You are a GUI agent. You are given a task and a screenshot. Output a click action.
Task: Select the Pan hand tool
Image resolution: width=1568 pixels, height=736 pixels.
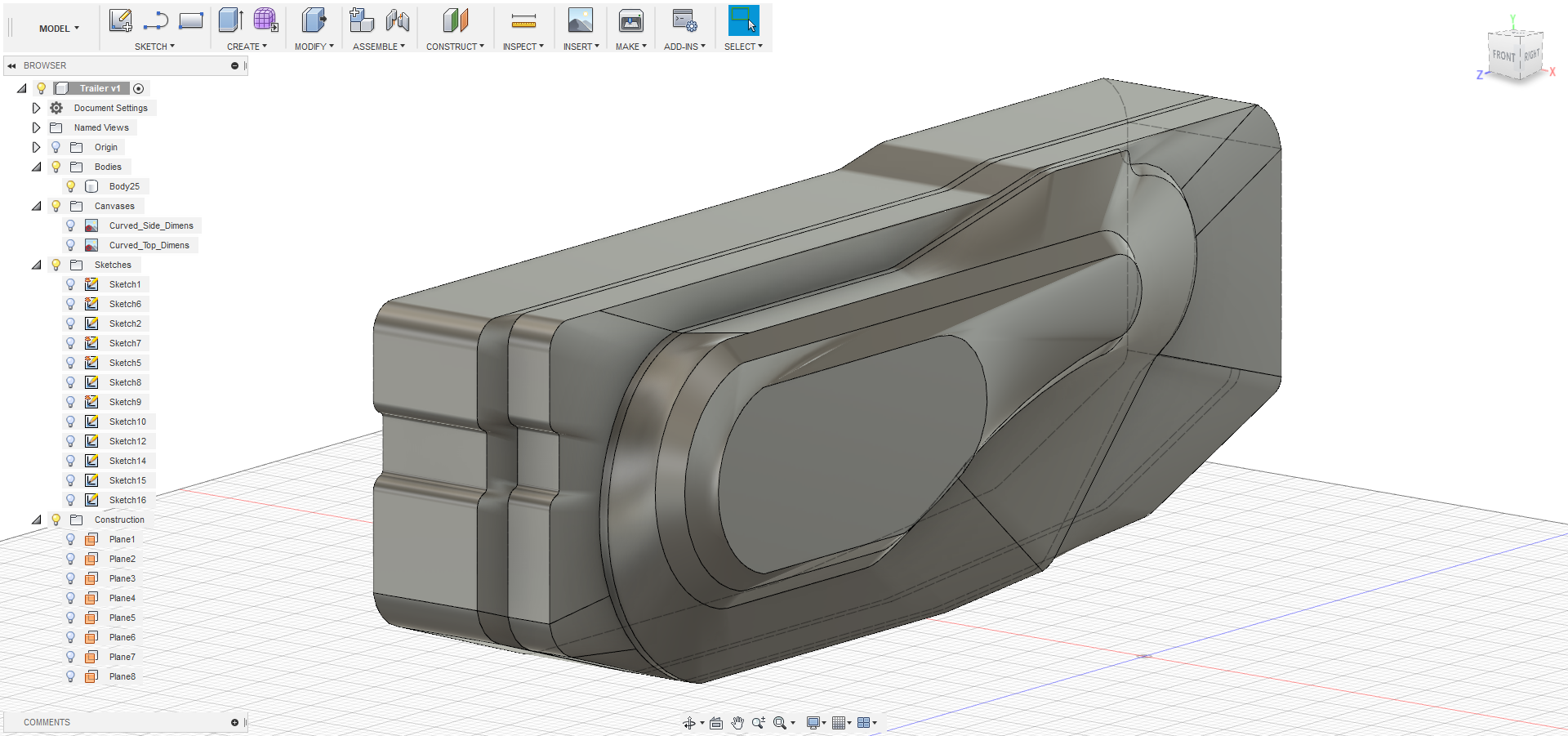(x=737, y=723)
